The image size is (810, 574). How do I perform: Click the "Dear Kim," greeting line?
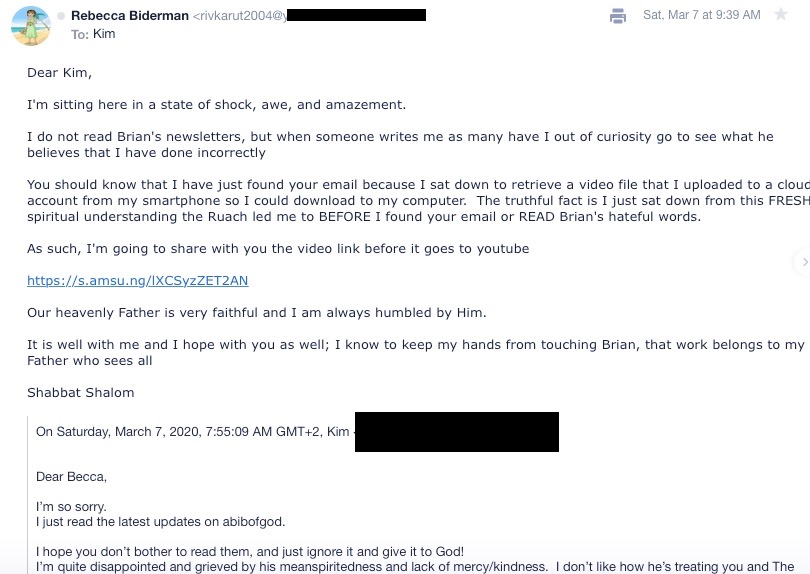pyautogui.click(x=59, y=72)
